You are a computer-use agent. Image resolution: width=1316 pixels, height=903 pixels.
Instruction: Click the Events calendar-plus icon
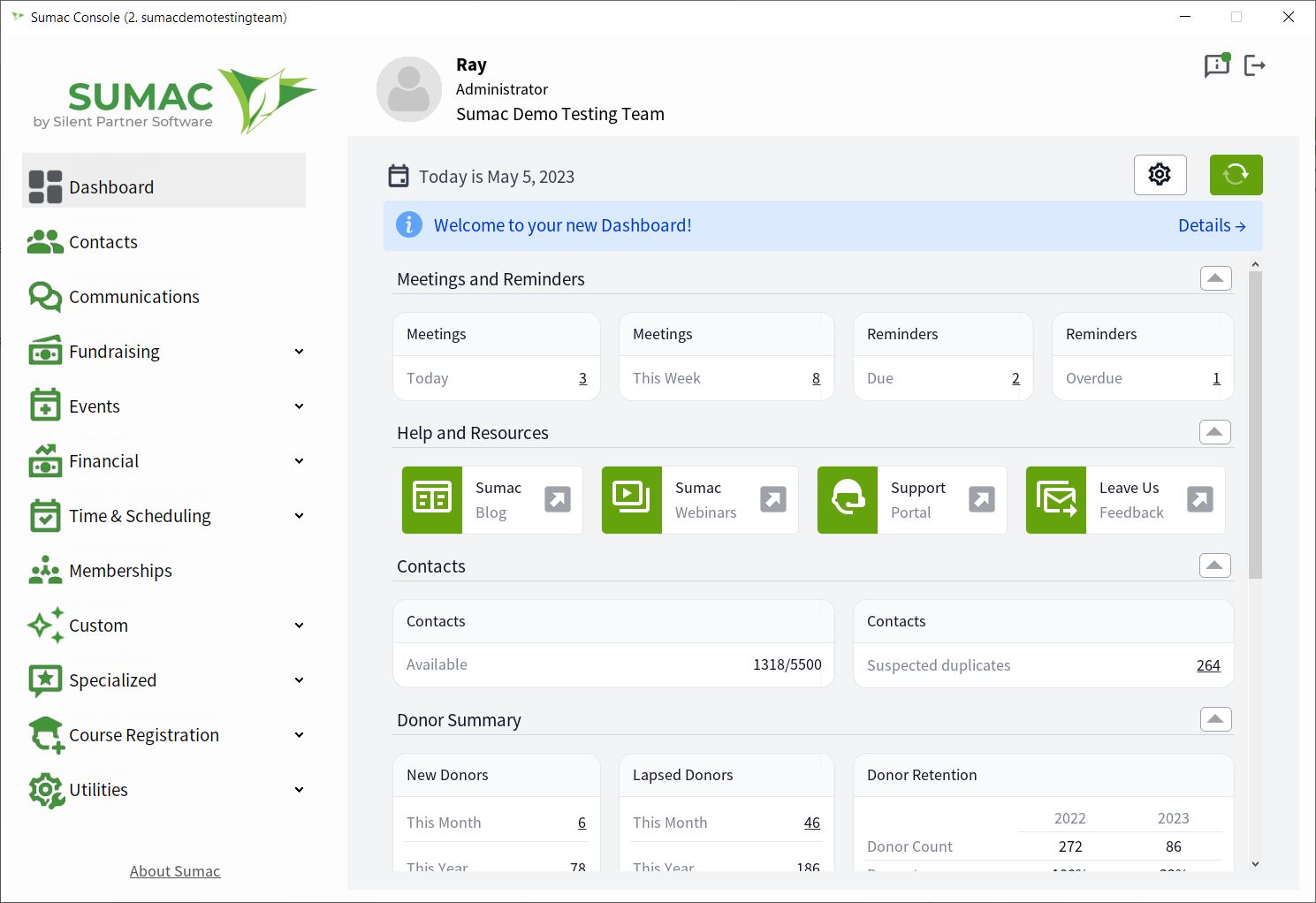pos(45,406)
